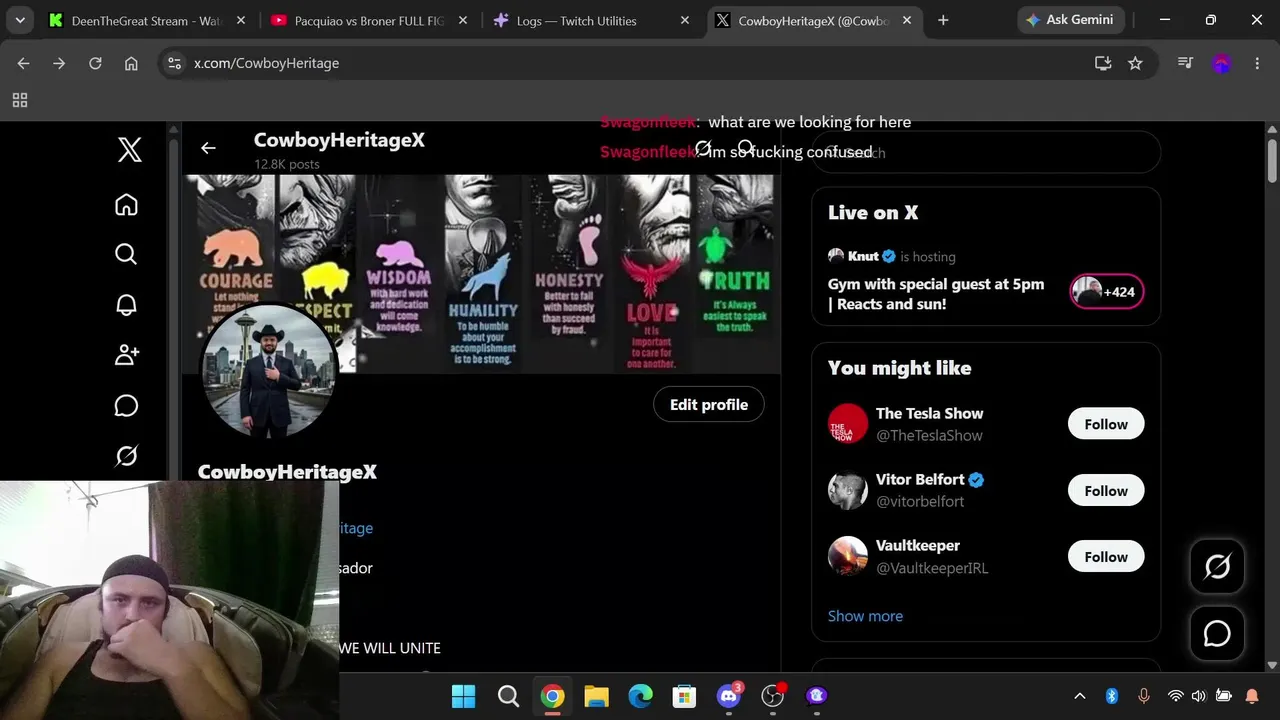Open Vaultkeeper's avatar
1280x720 pixels.
click(x=848, y=557)
